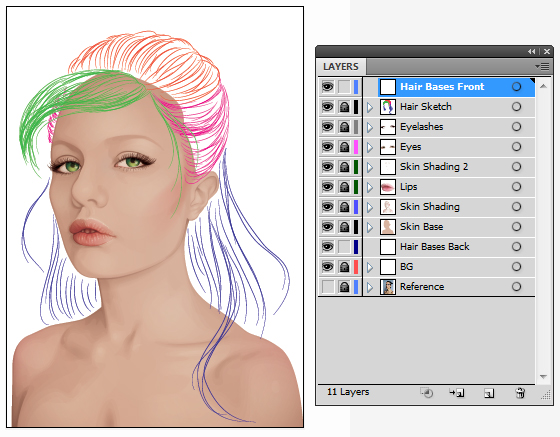Click the Make/Release Clipping Mask icon
The width and height of the screenshot is (560, 437).
(x=427, y=393)
